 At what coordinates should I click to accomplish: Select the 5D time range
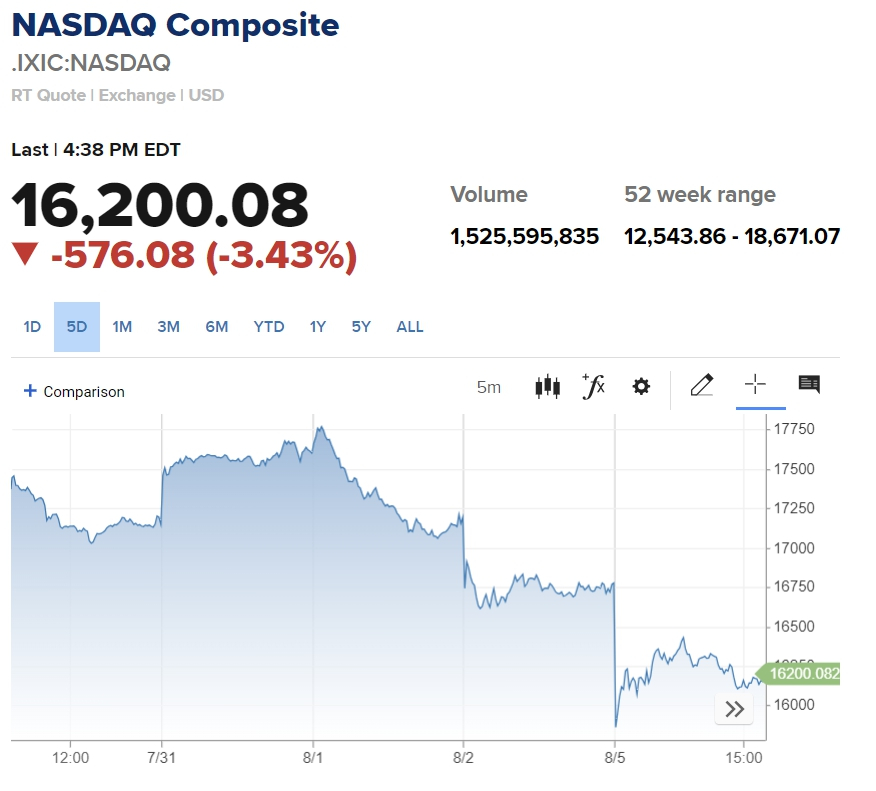click(x=77, y=327)
